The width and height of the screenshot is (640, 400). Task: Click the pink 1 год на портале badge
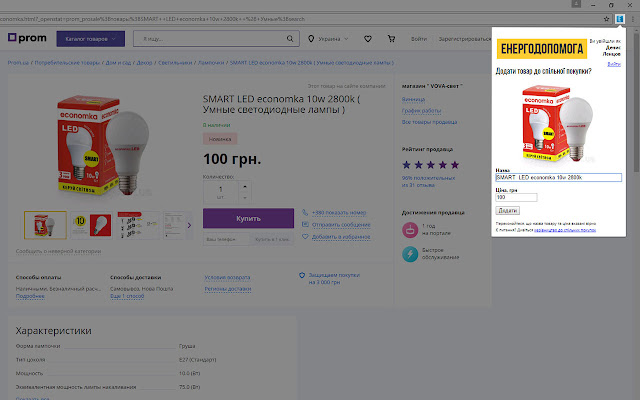coord(410,230)
